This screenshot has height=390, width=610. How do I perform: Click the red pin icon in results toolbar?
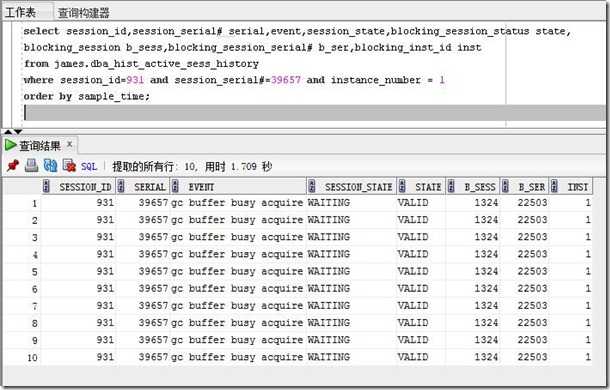(x=13, y=166)
